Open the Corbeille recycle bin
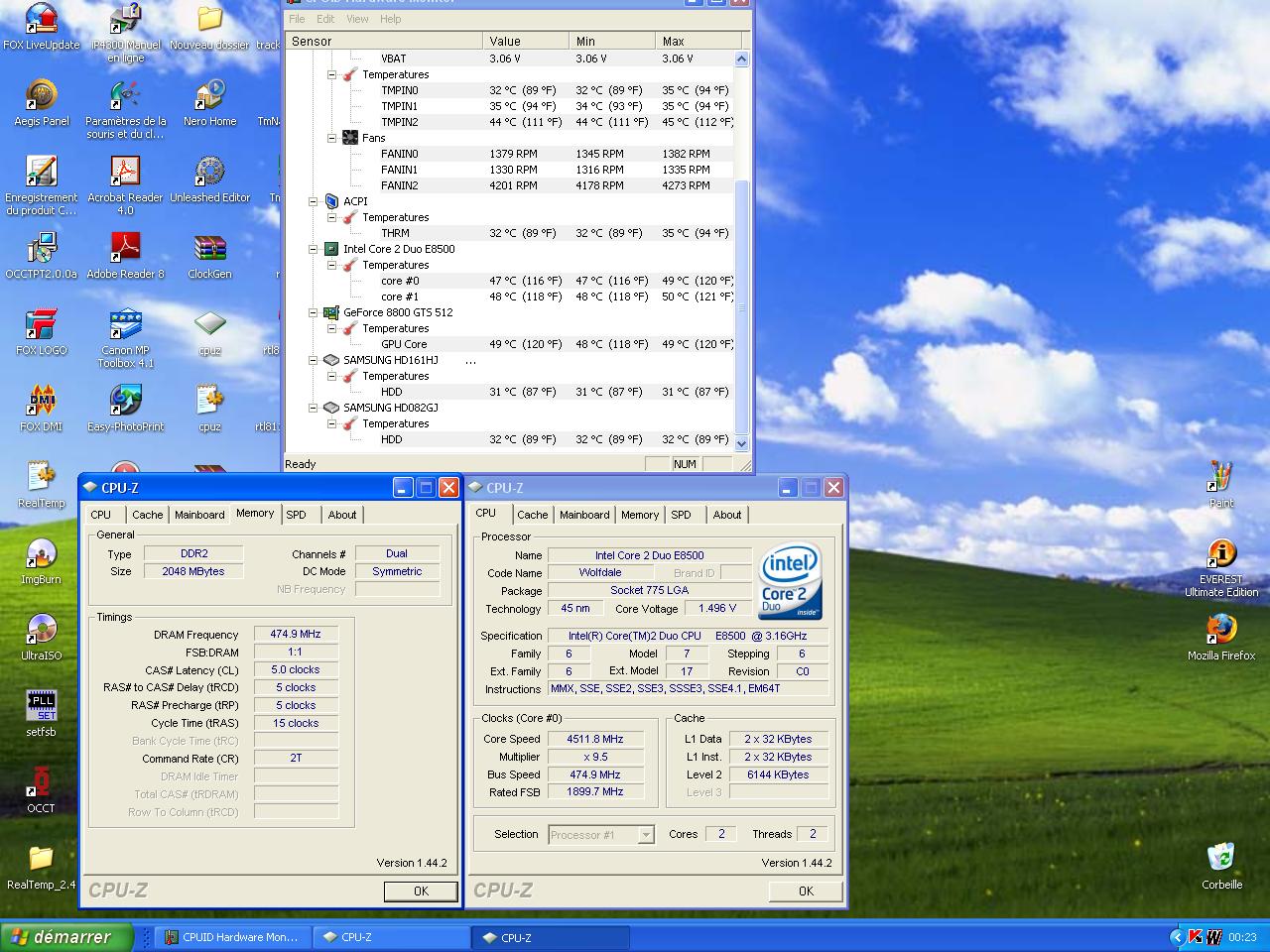This screenshot has height=952, width=1270. 1221,867
